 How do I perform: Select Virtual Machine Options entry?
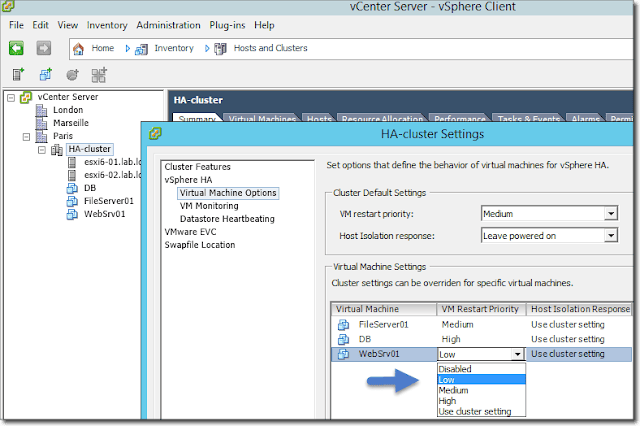point(228,193)
